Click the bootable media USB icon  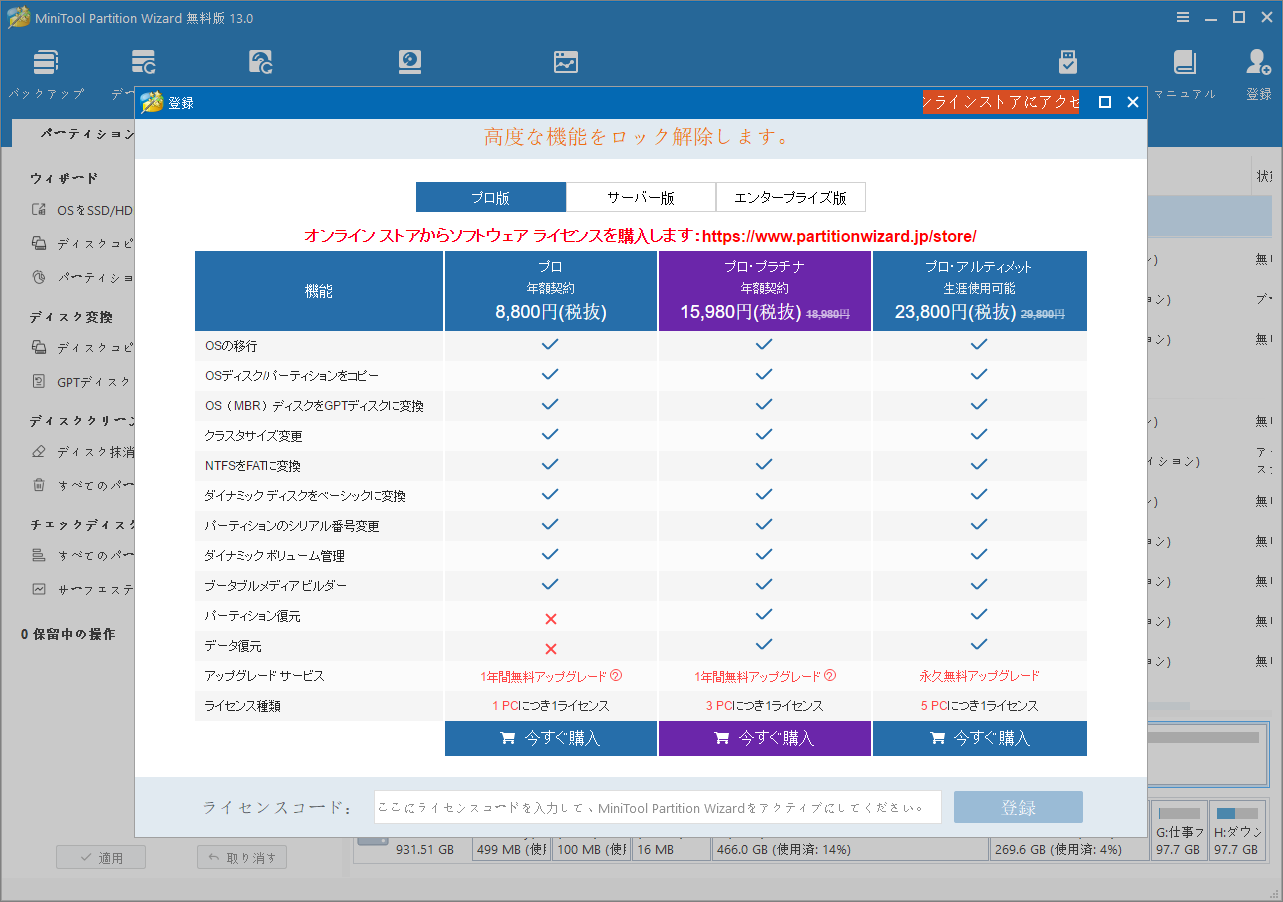pyautogui.click(x=1068, y=62)
